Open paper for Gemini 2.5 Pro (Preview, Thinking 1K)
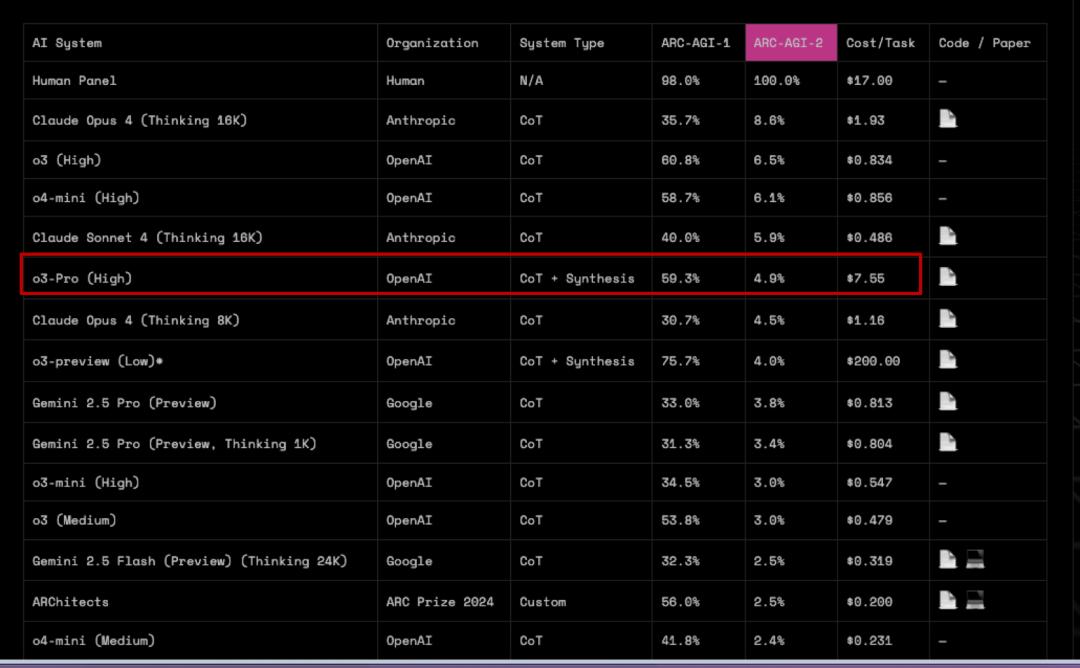 [x=948, y=442]
